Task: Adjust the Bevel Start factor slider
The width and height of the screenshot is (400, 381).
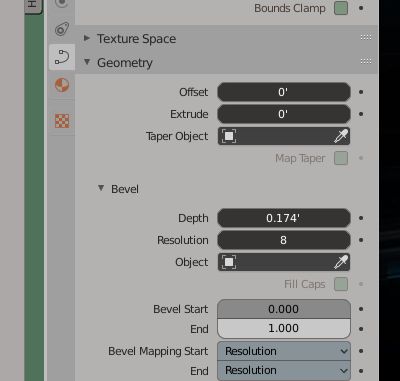Action: [284, 309]
